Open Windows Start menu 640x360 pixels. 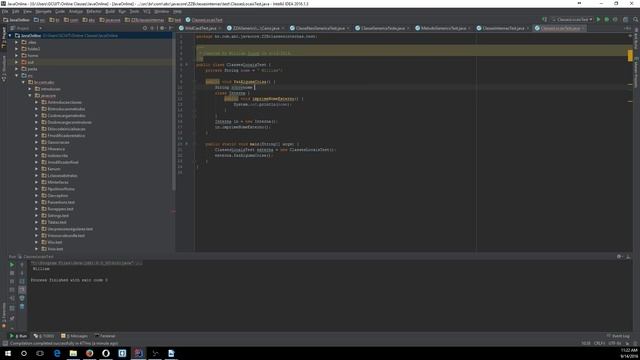click(x=8, y=353)
